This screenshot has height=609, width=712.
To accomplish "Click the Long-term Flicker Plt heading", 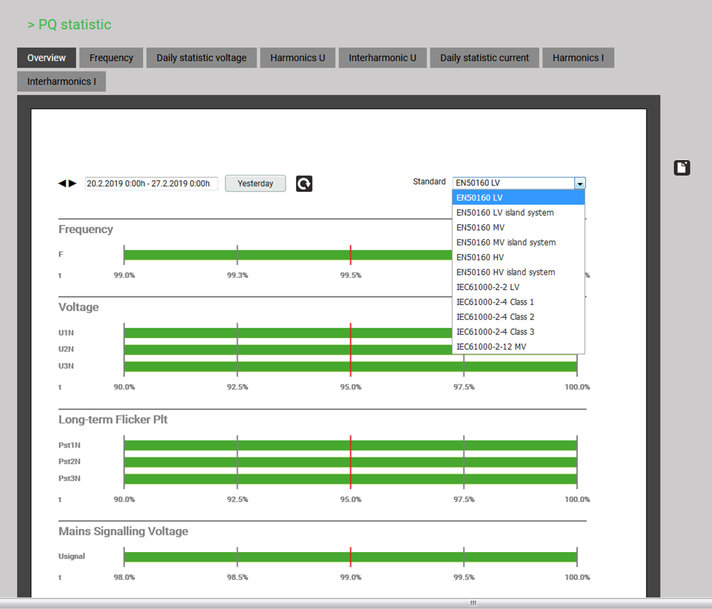I will [x=113, y=419].
